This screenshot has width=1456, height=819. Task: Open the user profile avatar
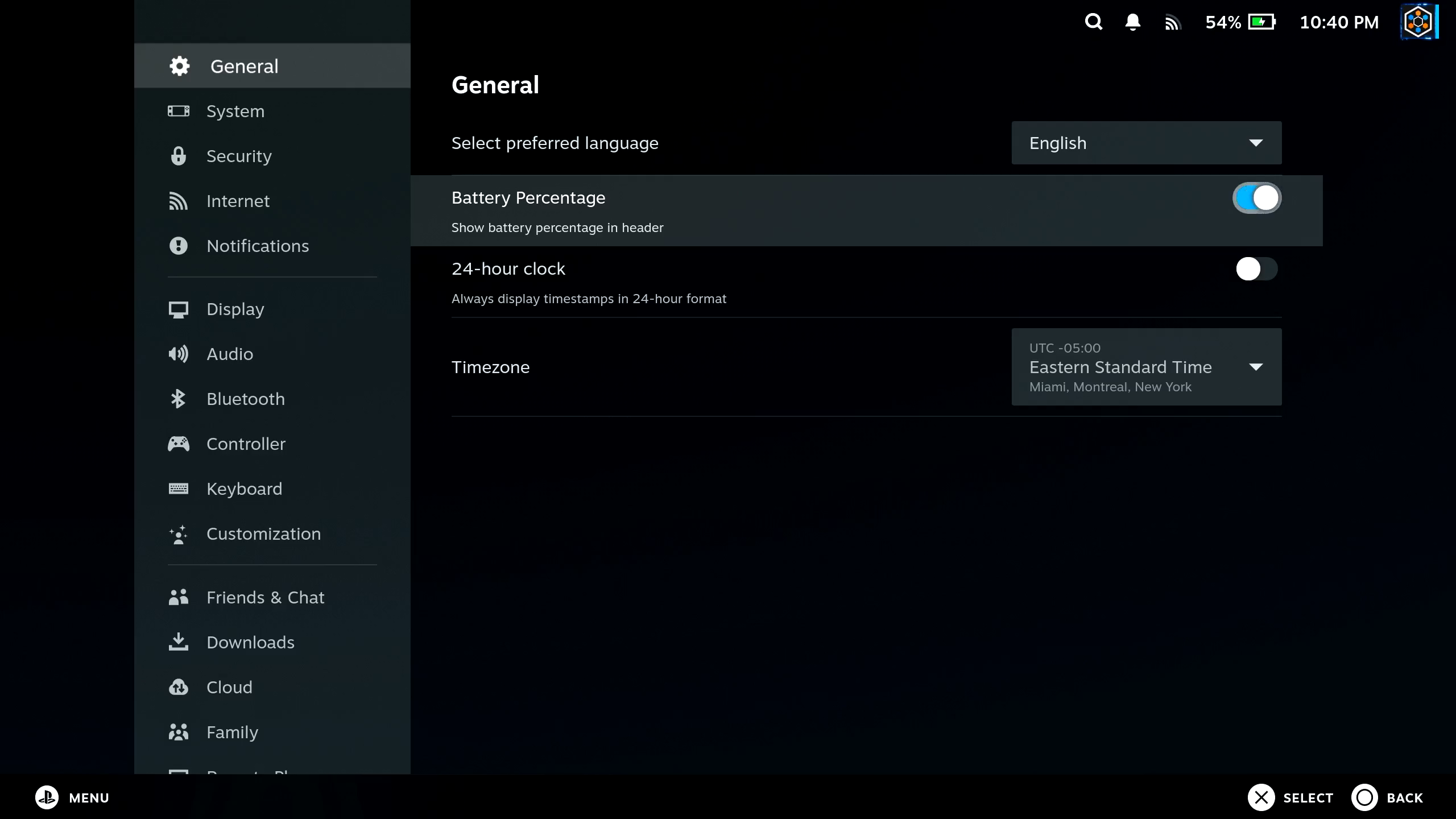click(1418, 22)
